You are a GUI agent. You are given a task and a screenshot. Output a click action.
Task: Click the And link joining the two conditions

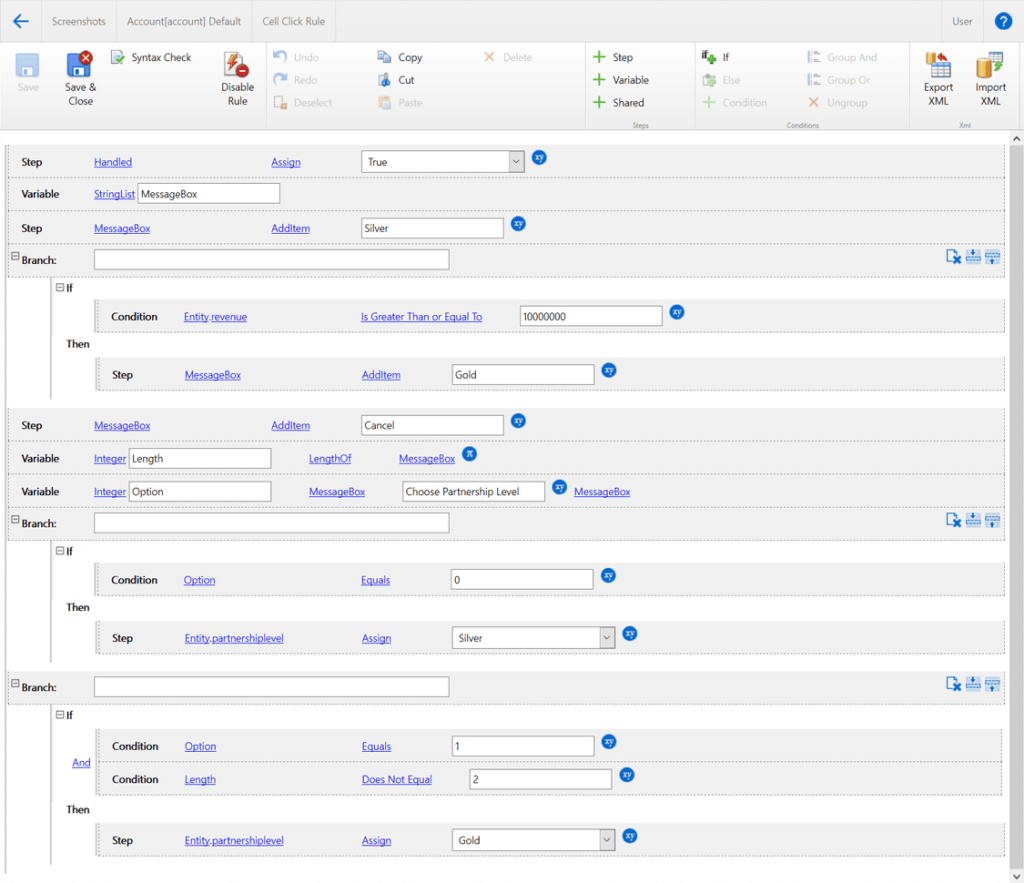(x=80, y=762)
